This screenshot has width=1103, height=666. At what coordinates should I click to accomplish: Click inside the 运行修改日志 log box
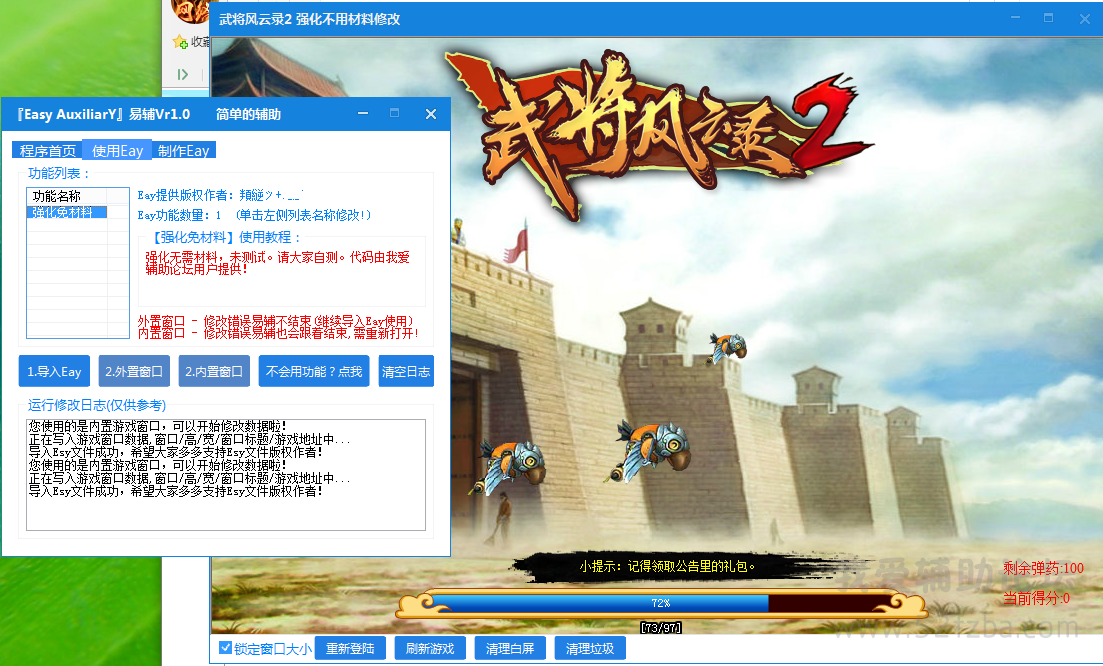[x=226, y=475]
